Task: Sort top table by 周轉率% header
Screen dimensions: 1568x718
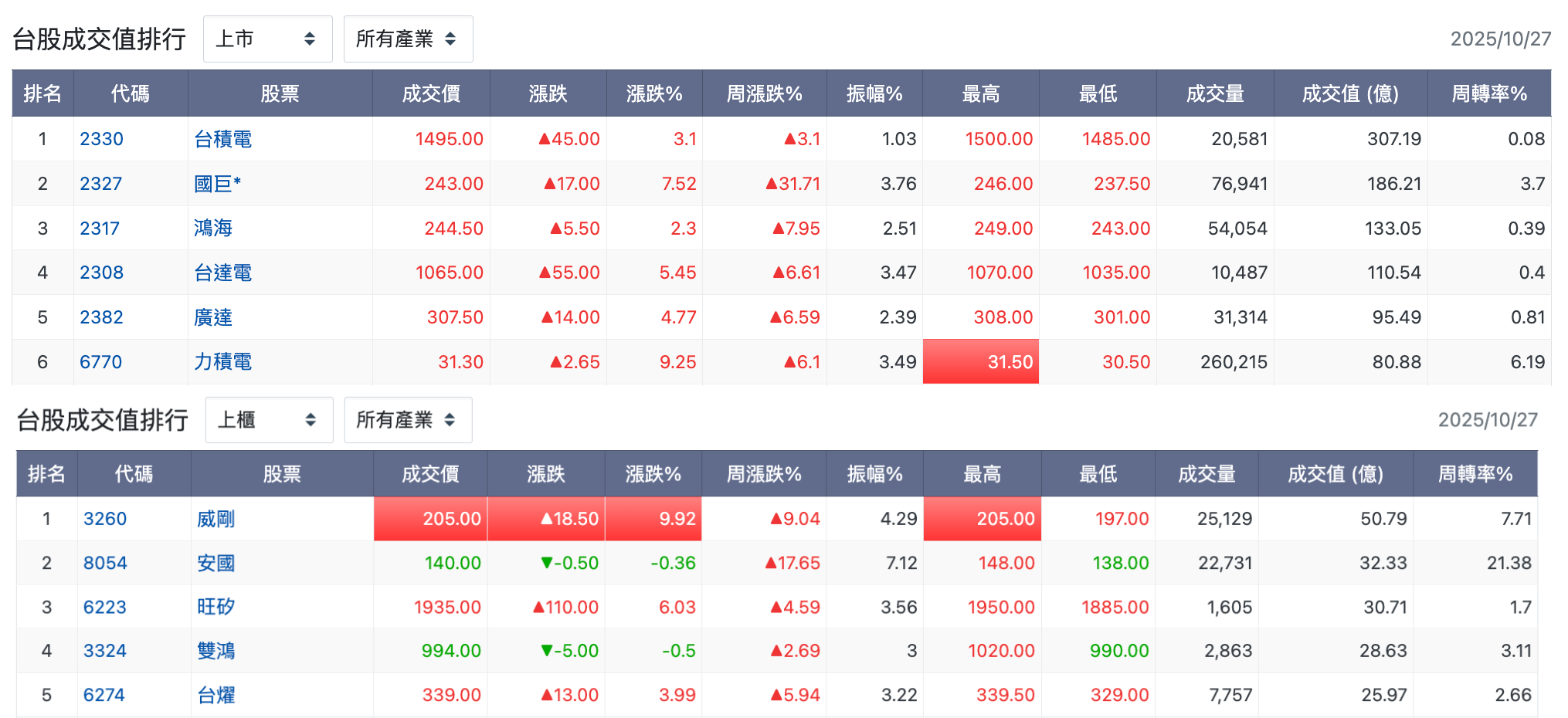Action: 1489,93
